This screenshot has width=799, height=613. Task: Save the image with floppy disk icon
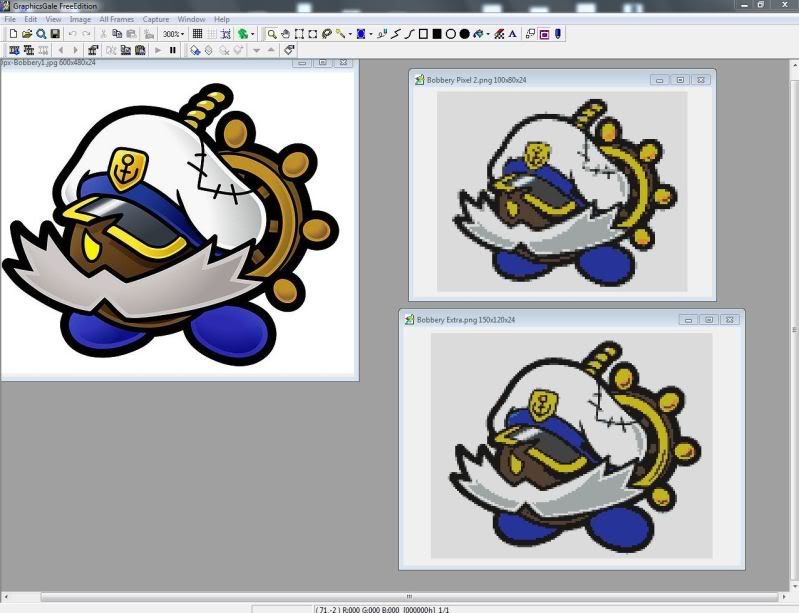pos(55,34)
